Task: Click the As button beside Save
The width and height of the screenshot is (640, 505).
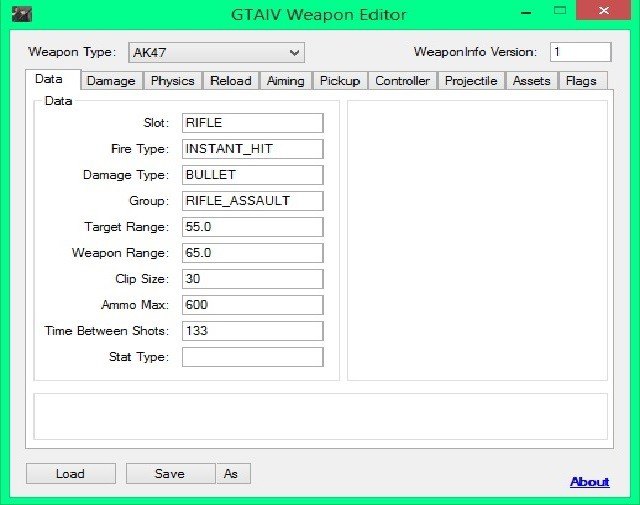Action: (232, 474)
